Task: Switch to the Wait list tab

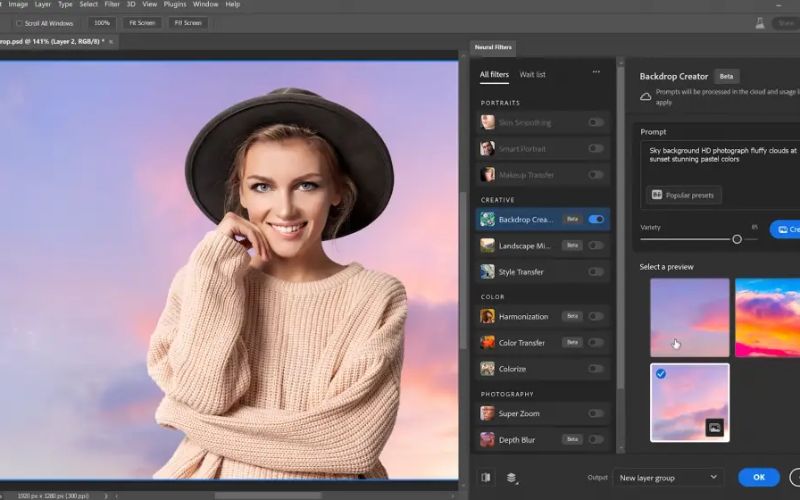Action: [x=532, y=74]
